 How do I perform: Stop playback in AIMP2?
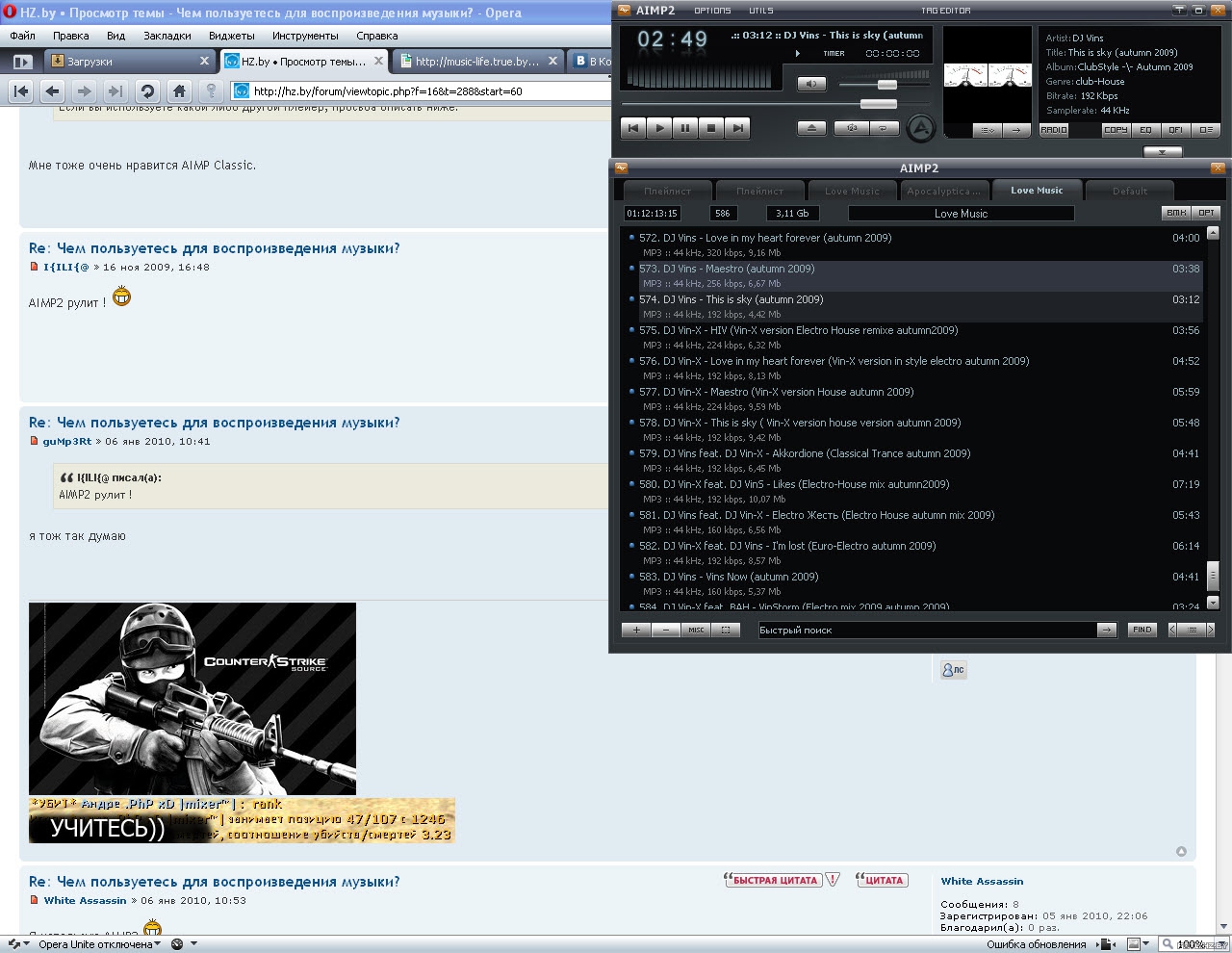pos(711,128)
